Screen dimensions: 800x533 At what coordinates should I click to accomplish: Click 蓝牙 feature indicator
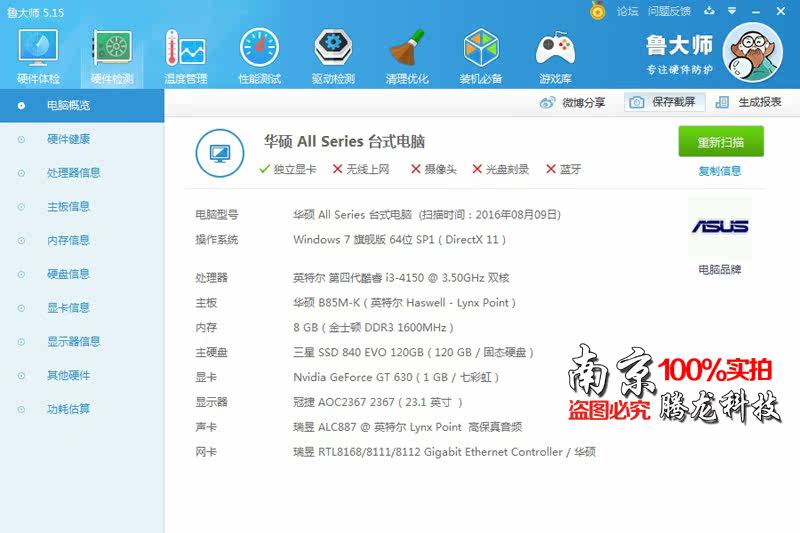[564, 169]
